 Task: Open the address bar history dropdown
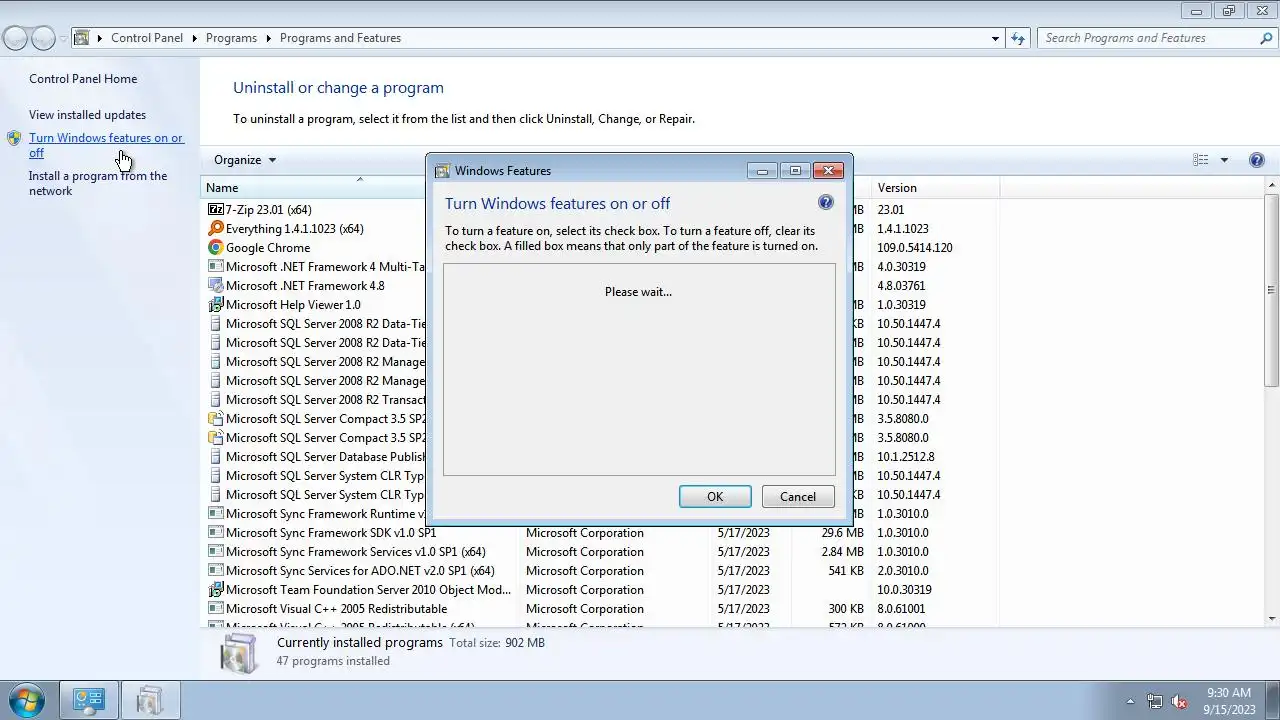click(x=995, y=38)
